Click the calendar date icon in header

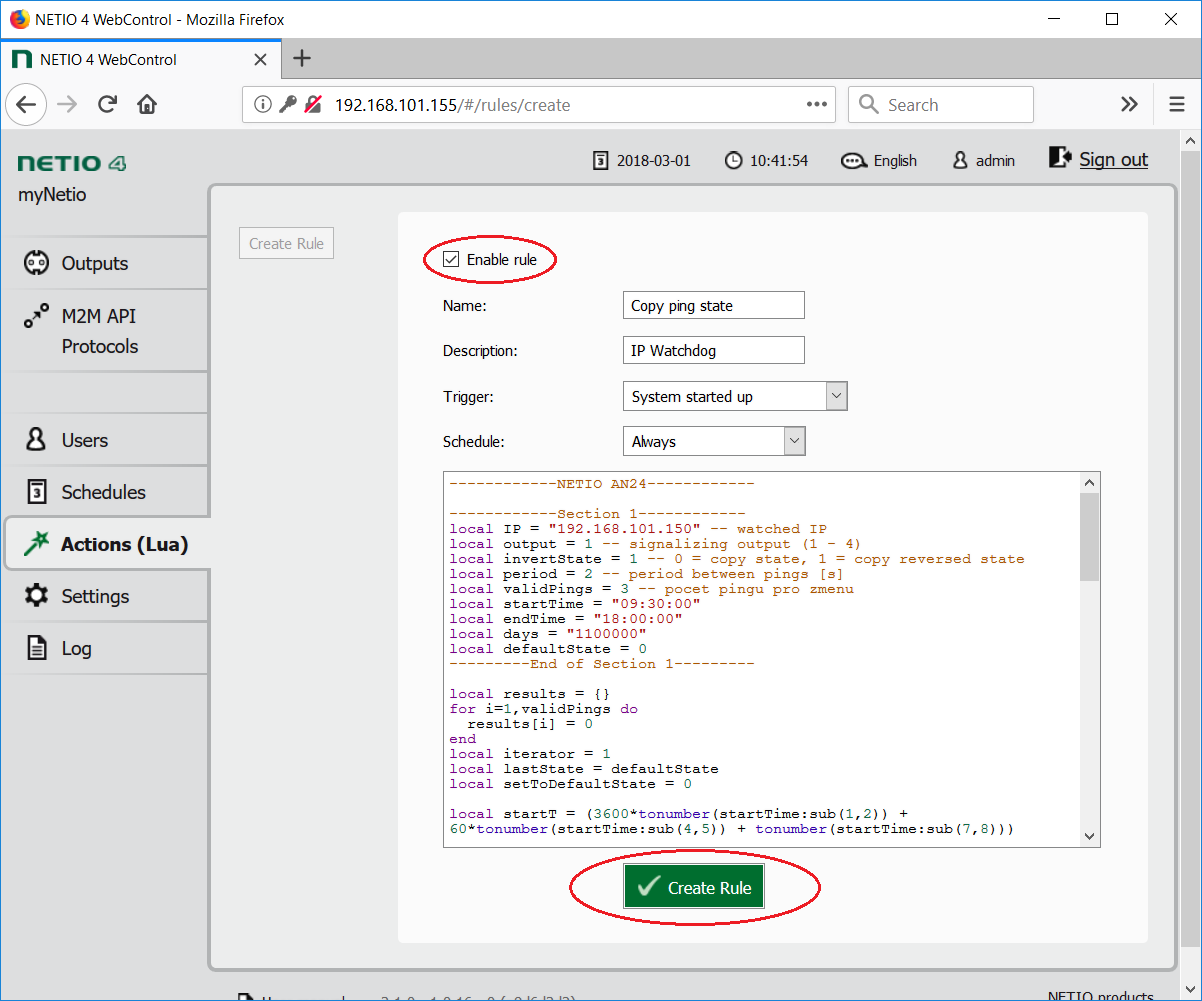point(600,160)
